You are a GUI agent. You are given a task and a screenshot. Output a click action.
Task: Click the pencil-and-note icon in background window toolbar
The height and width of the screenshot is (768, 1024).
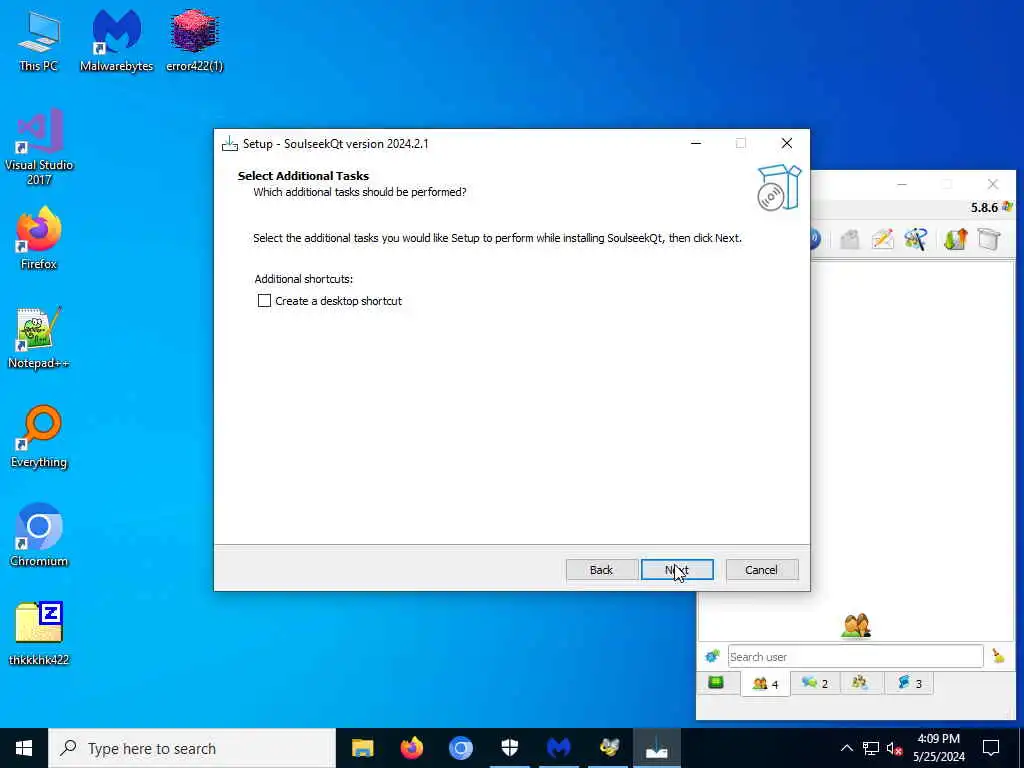tap(882, 239)
